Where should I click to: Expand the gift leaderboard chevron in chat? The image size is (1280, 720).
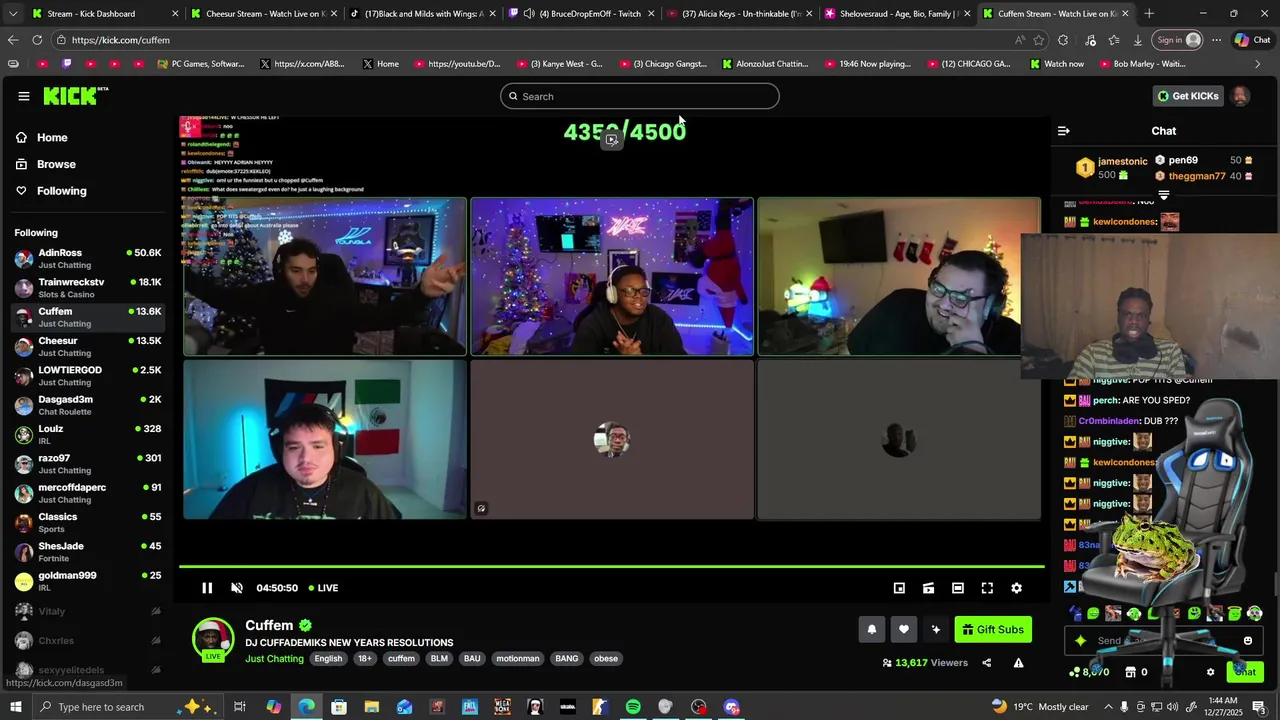pyautogui.click(x=1163, y=195)
